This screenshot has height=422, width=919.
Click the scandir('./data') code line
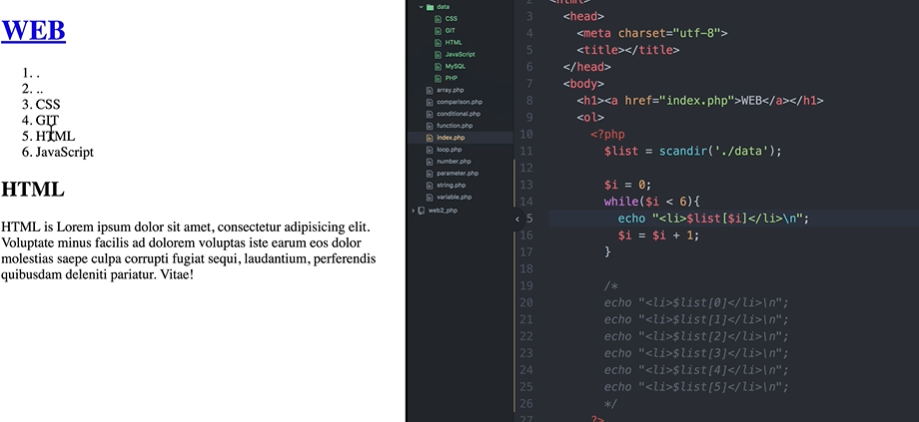(x=693, y=151)
